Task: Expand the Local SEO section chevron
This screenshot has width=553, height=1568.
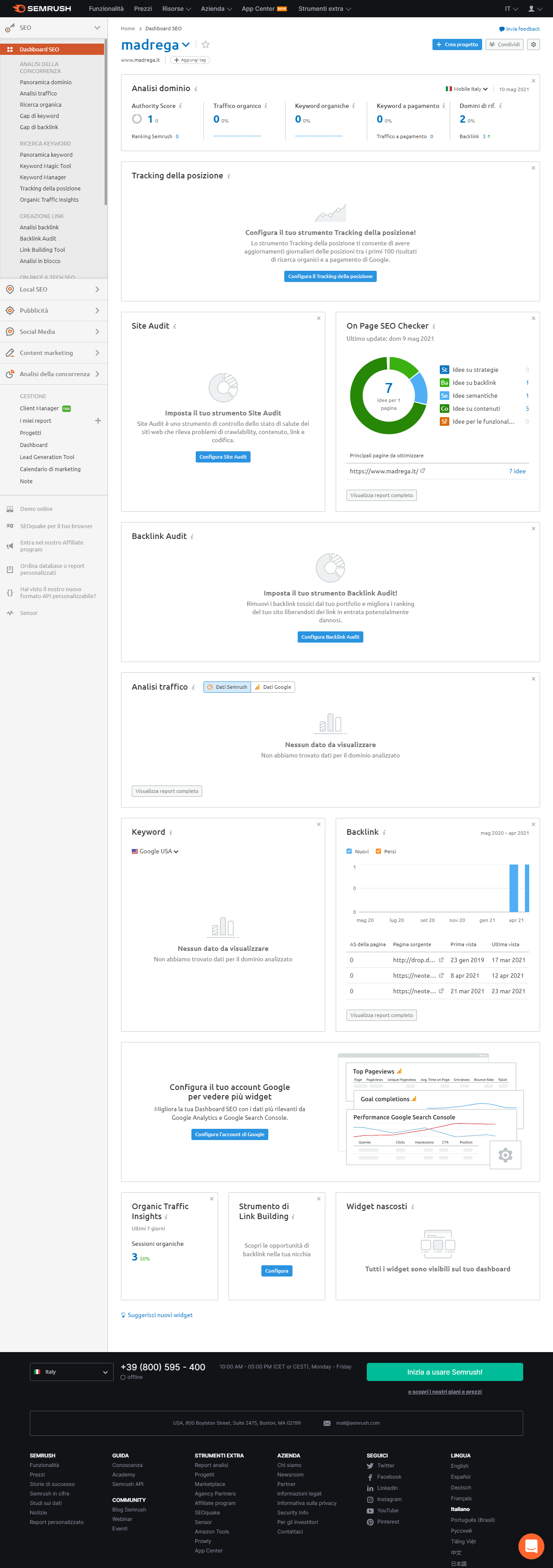Action: click(x=98, y=289)
